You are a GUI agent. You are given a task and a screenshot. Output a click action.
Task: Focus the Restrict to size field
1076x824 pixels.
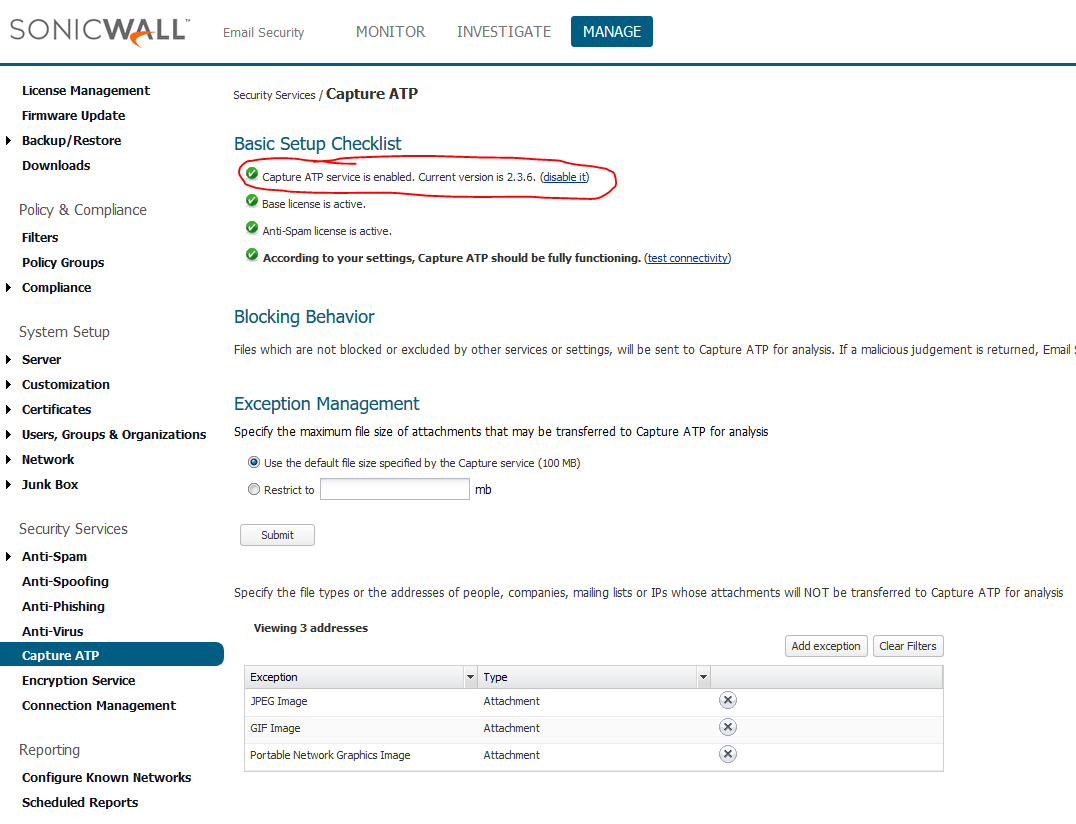[395, 489]
